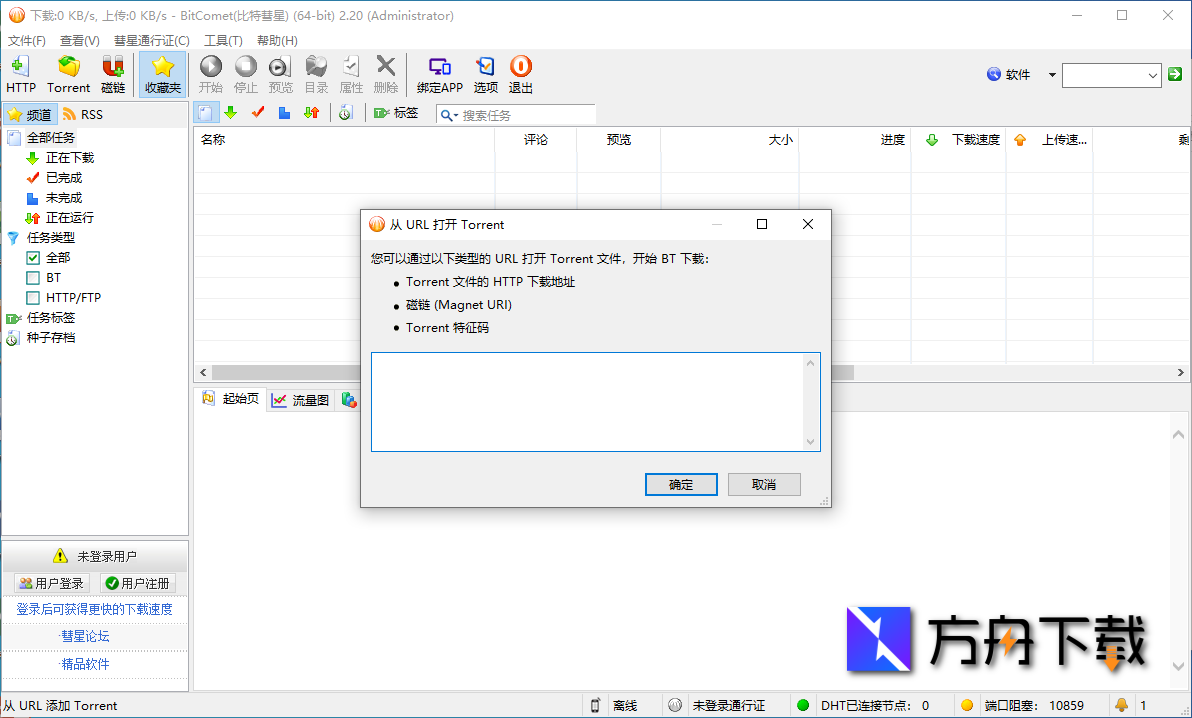Open the 搜索任务 search filter dropdown arrow
Image resolution: width=1192 pixels, height=718 pixels.
pyautogui.click(x=450, y=115)
